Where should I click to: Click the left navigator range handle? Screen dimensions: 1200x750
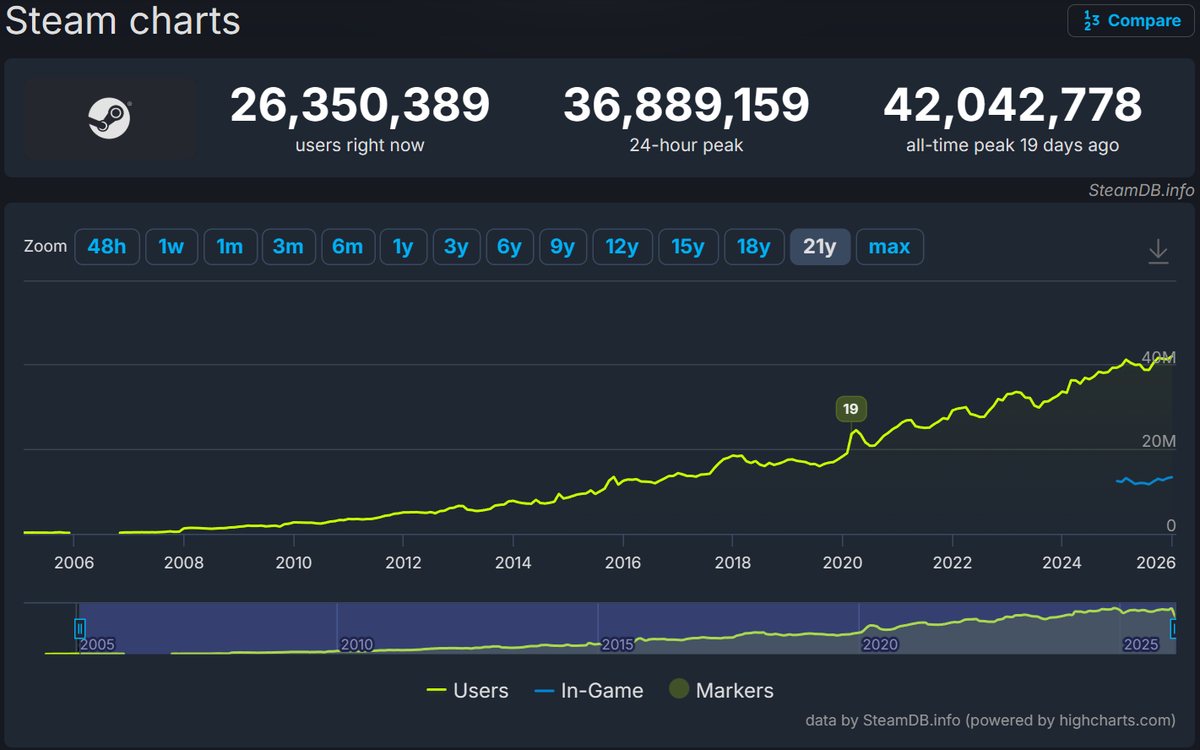[x=79, y=628]
